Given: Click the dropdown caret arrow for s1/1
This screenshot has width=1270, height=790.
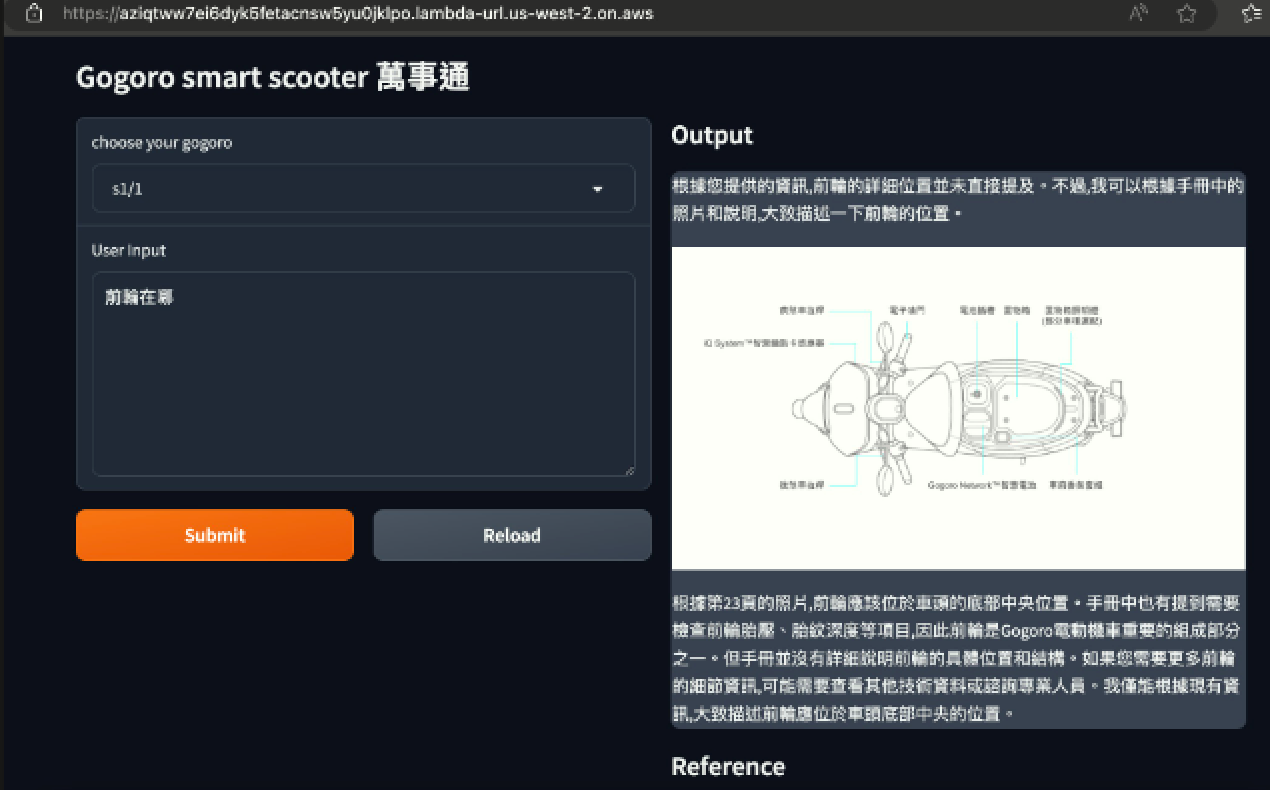Looking at the screenshot, I should [598, 189].
